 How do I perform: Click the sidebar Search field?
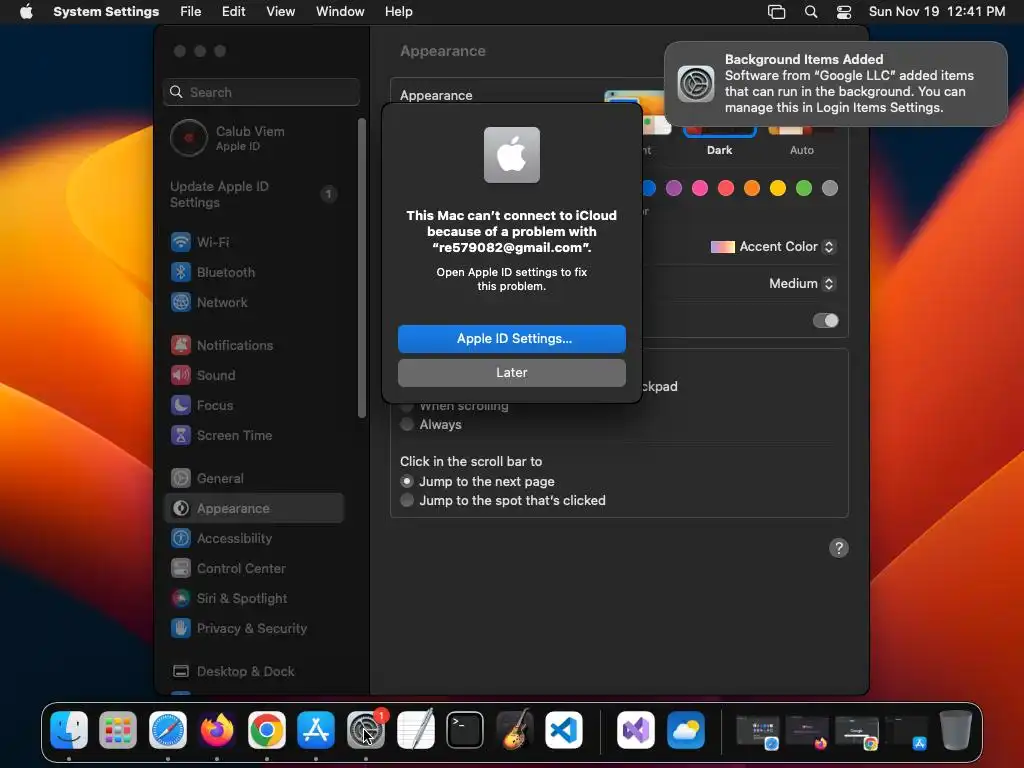(261, 92)
